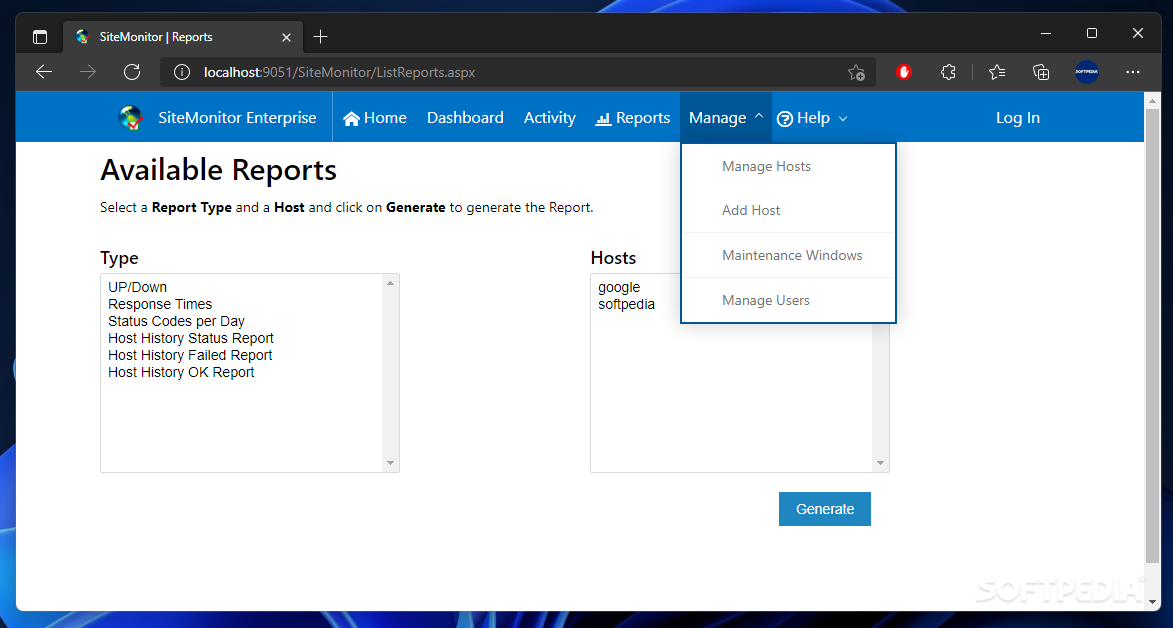The image size is (1173, 628).
Task: Select the softpedia host
Action: [627, 304]
